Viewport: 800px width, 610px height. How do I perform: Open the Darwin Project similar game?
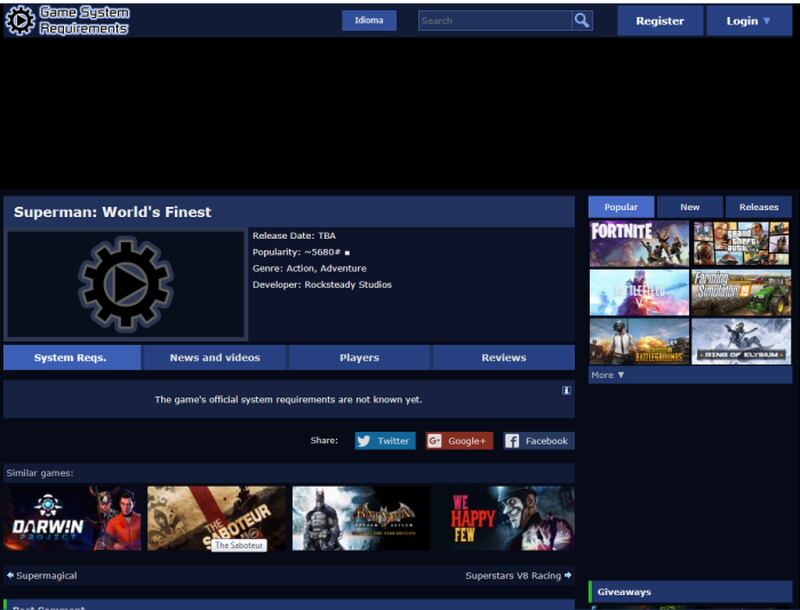72,518
